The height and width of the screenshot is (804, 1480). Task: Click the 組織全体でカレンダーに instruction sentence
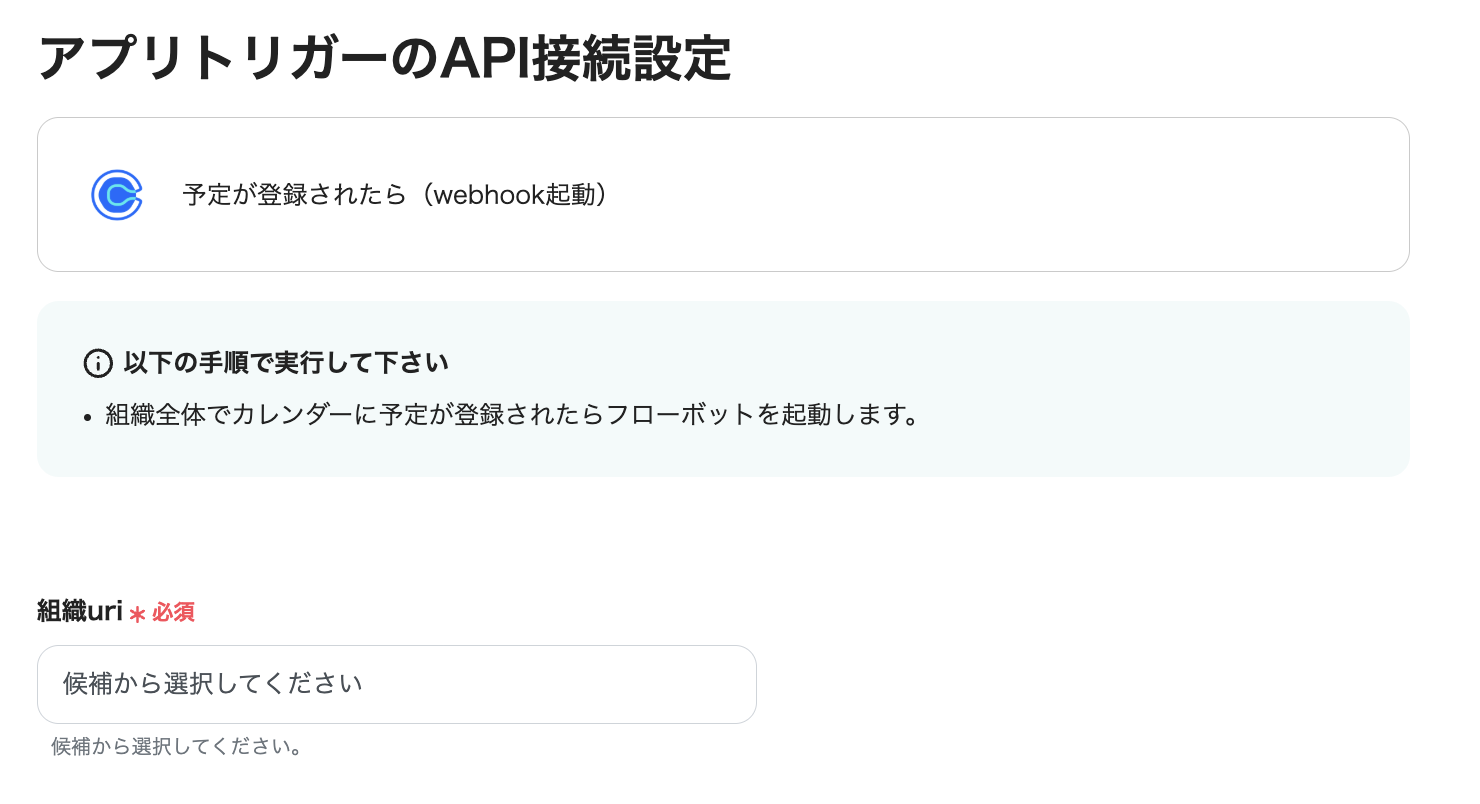(x=512, y=415)
